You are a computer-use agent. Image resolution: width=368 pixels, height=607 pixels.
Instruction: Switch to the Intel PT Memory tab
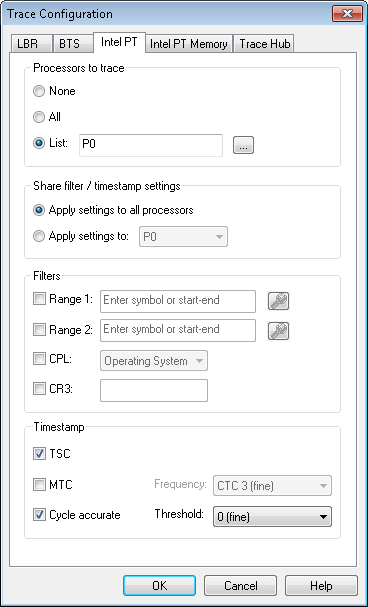[x=189, y=43]
